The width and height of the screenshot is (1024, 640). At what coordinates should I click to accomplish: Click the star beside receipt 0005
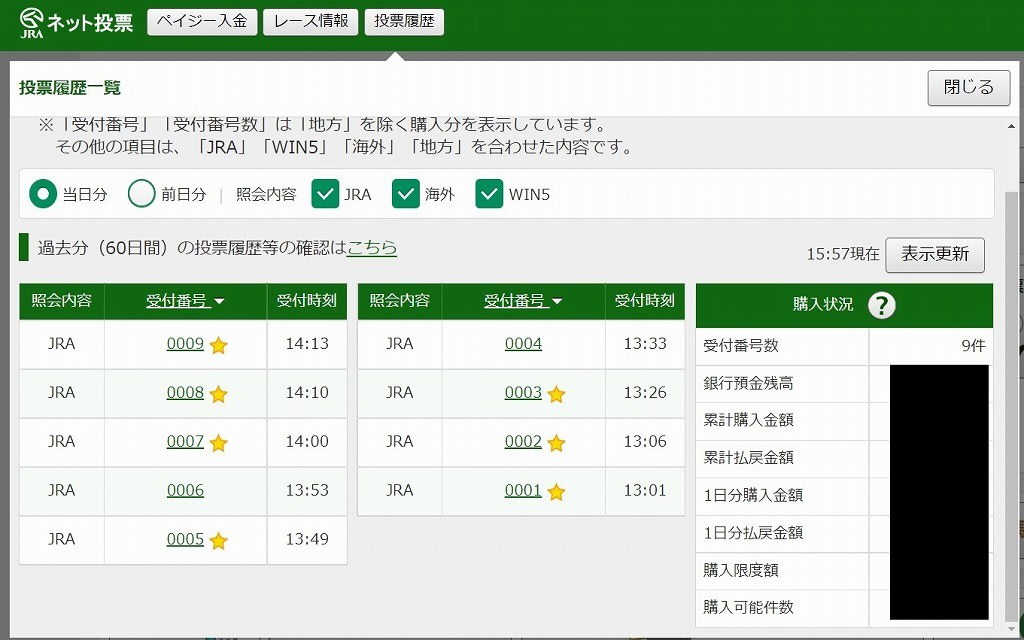point(219,541)
